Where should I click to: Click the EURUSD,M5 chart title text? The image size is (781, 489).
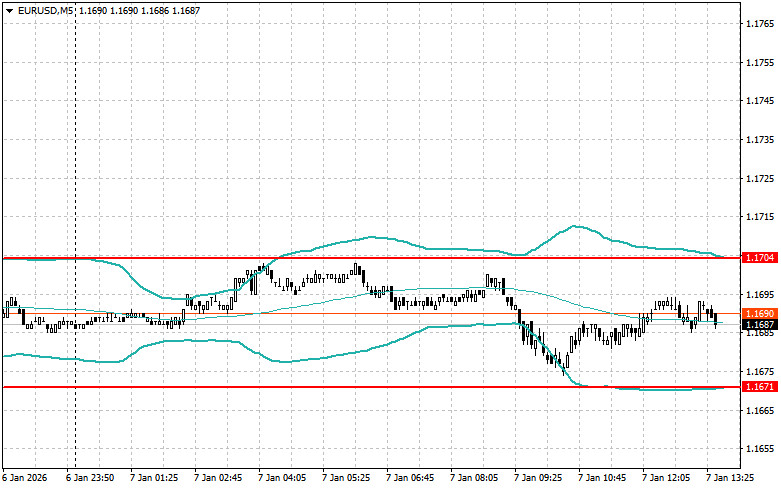pos(43,10)
